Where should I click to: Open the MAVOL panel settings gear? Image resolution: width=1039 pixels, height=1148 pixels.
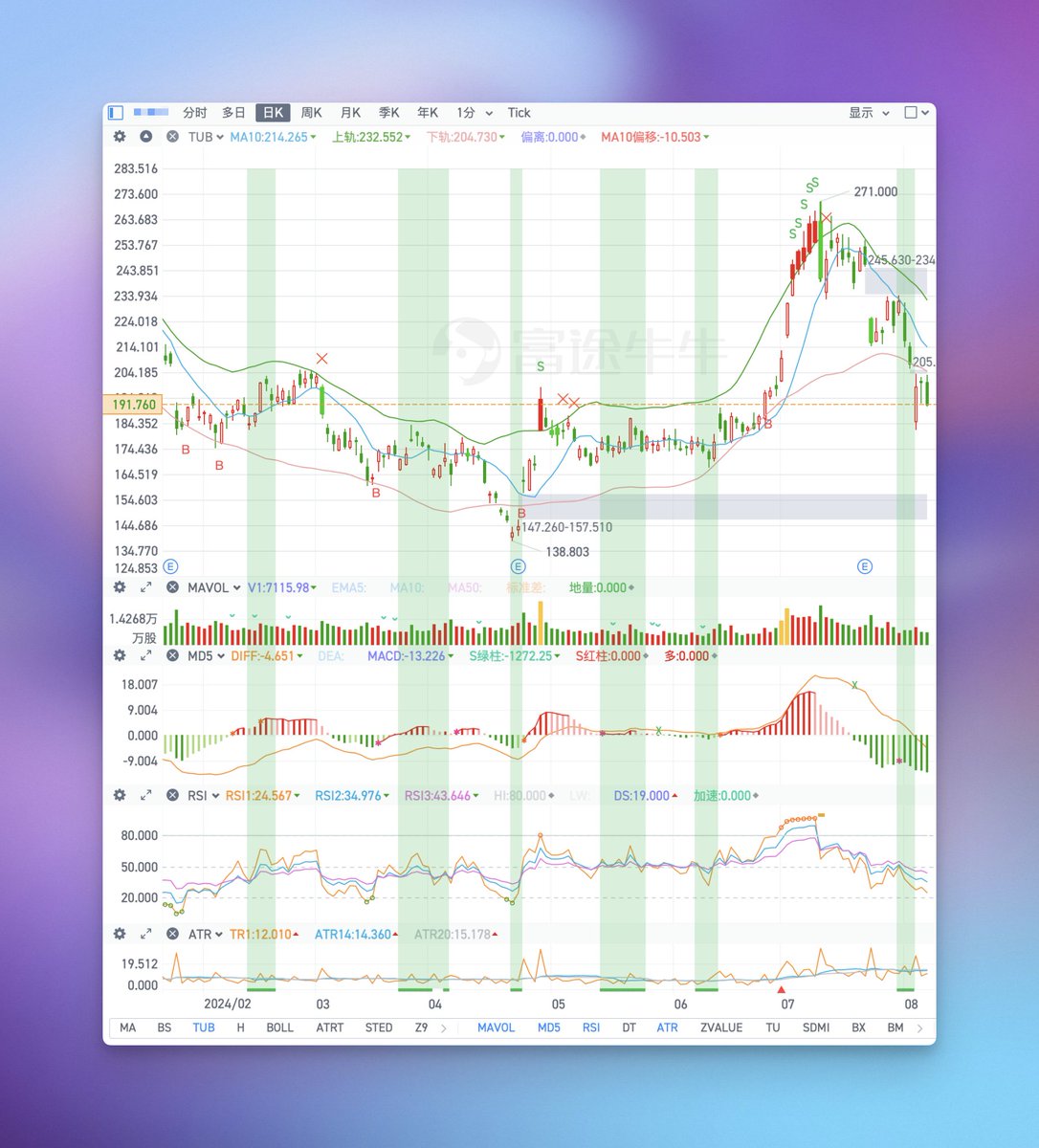pyautogui.click(x=119, y=587)
